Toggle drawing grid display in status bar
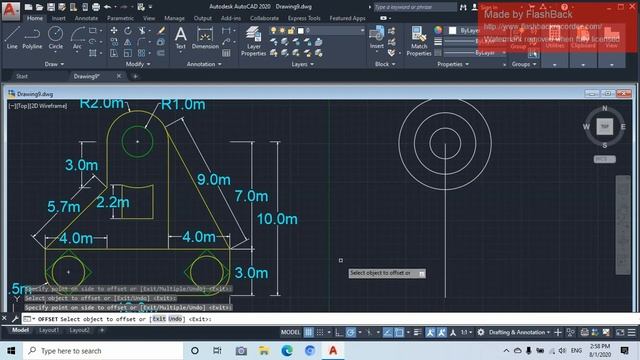Screen dimensions: 640x360 [x=309, y=333]
